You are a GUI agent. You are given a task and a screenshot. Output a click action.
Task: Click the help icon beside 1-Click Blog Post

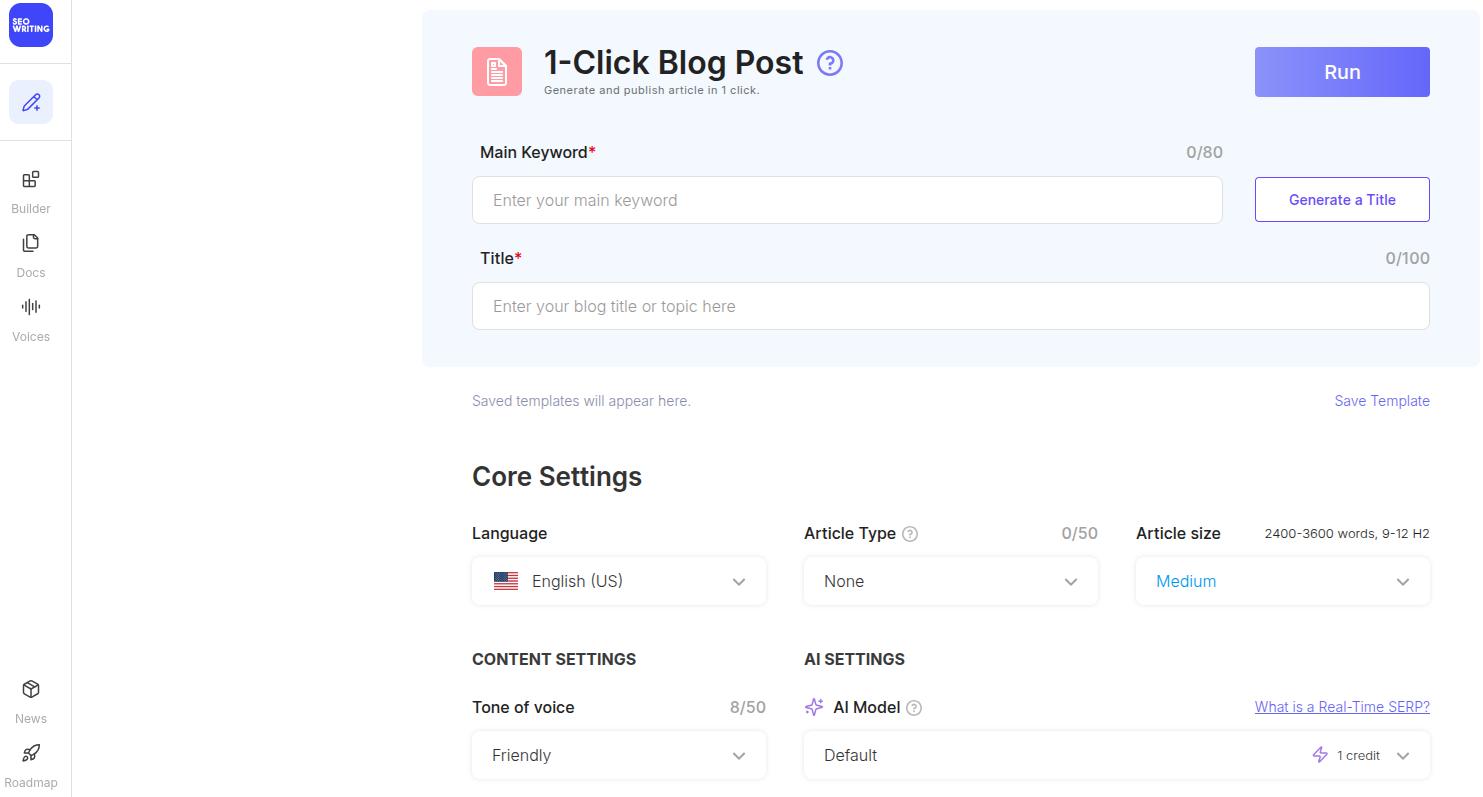pos(829,63)
